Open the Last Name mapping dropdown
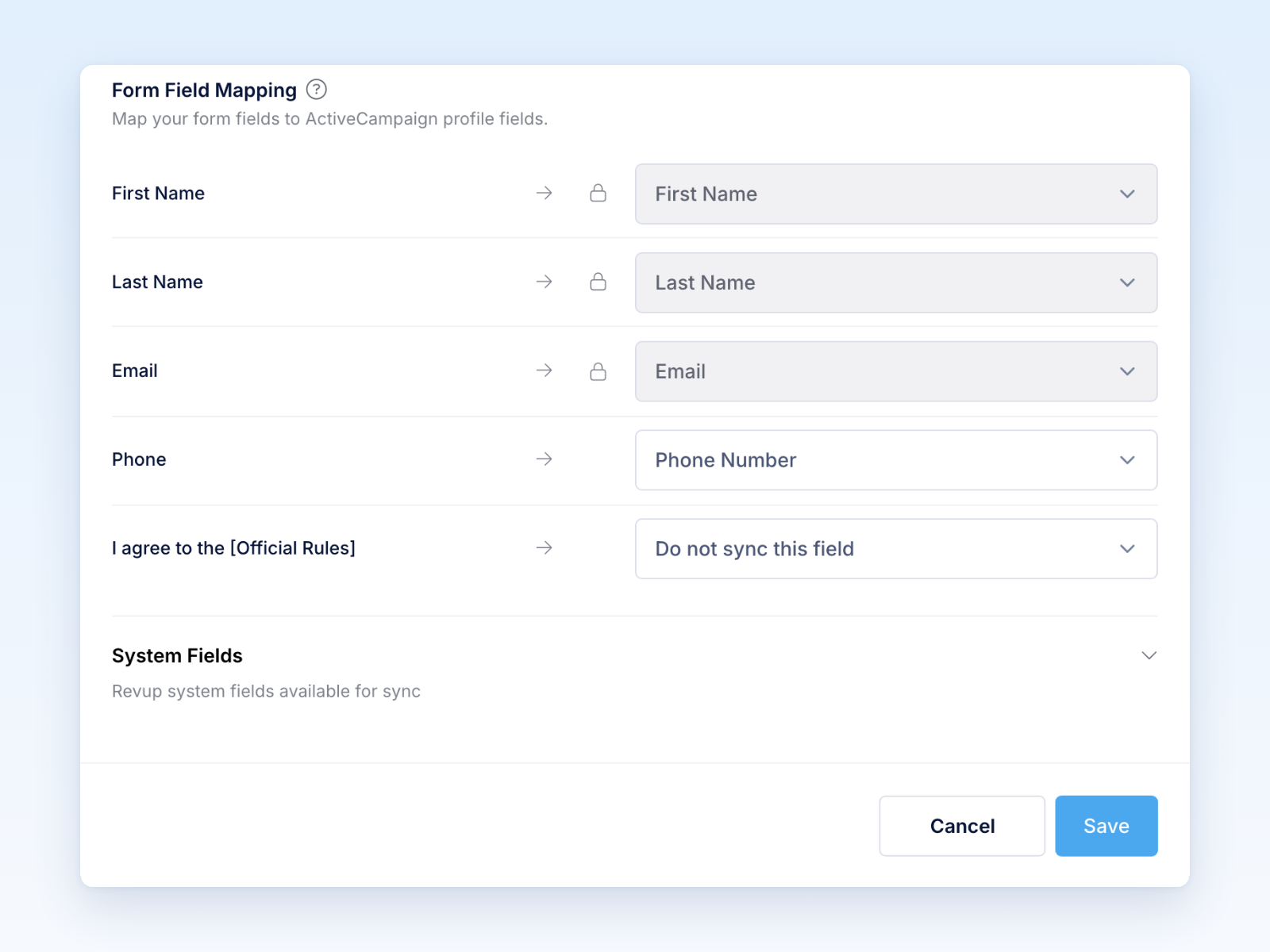This screenshot has width=1270, height=952. point(896,282)
